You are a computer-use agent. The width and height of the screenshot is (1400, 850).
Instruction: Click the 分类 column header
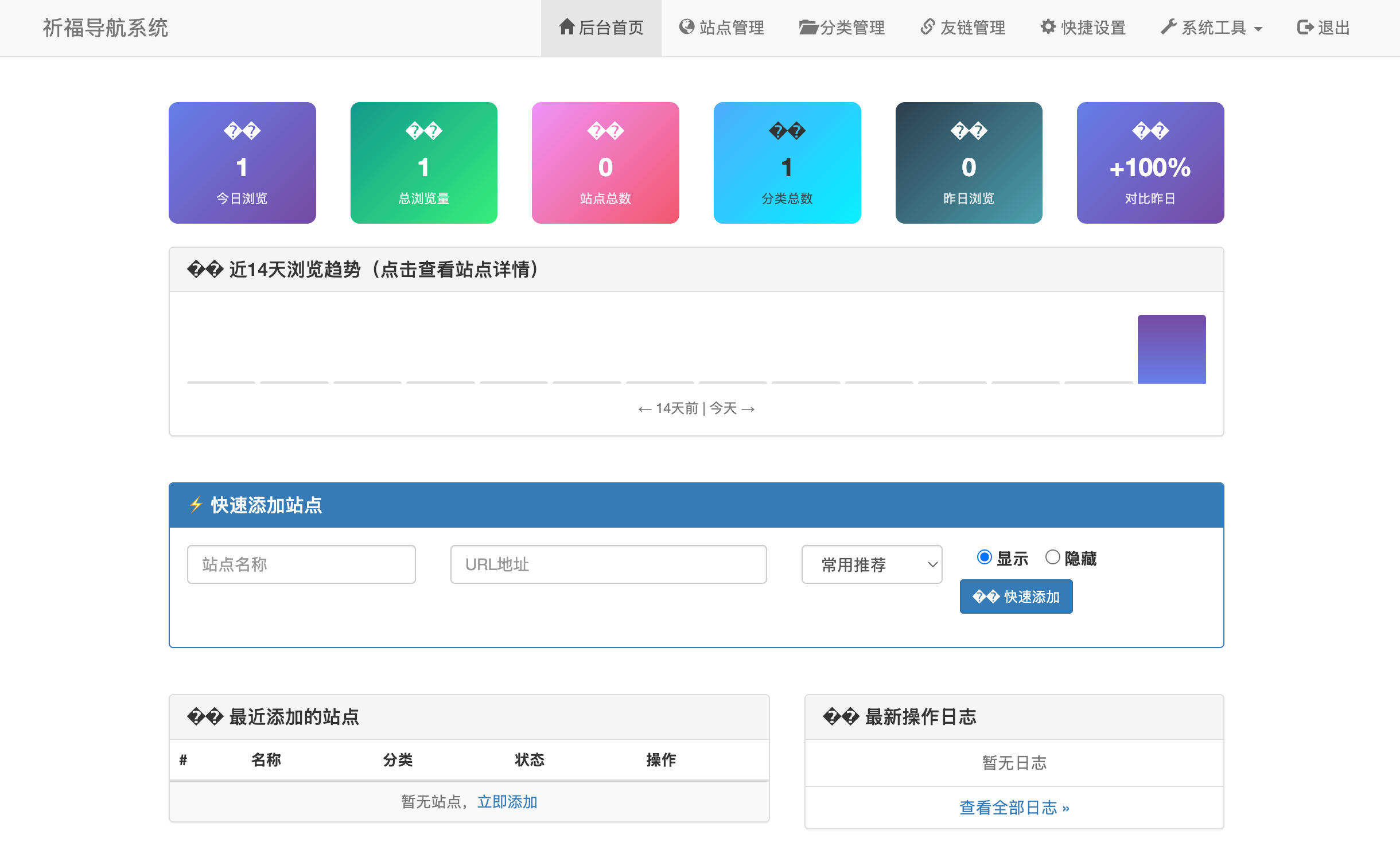(x=398, y=759)
